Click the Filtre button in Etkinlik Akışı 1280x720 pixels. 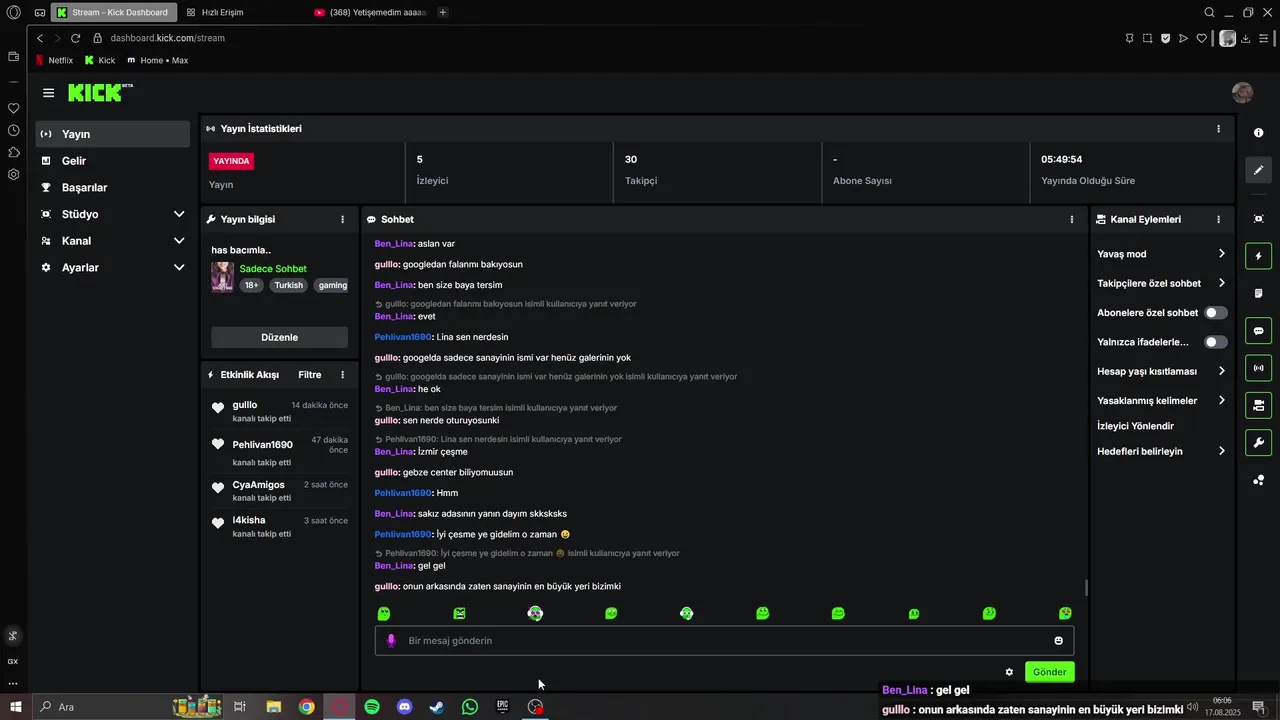310,375
